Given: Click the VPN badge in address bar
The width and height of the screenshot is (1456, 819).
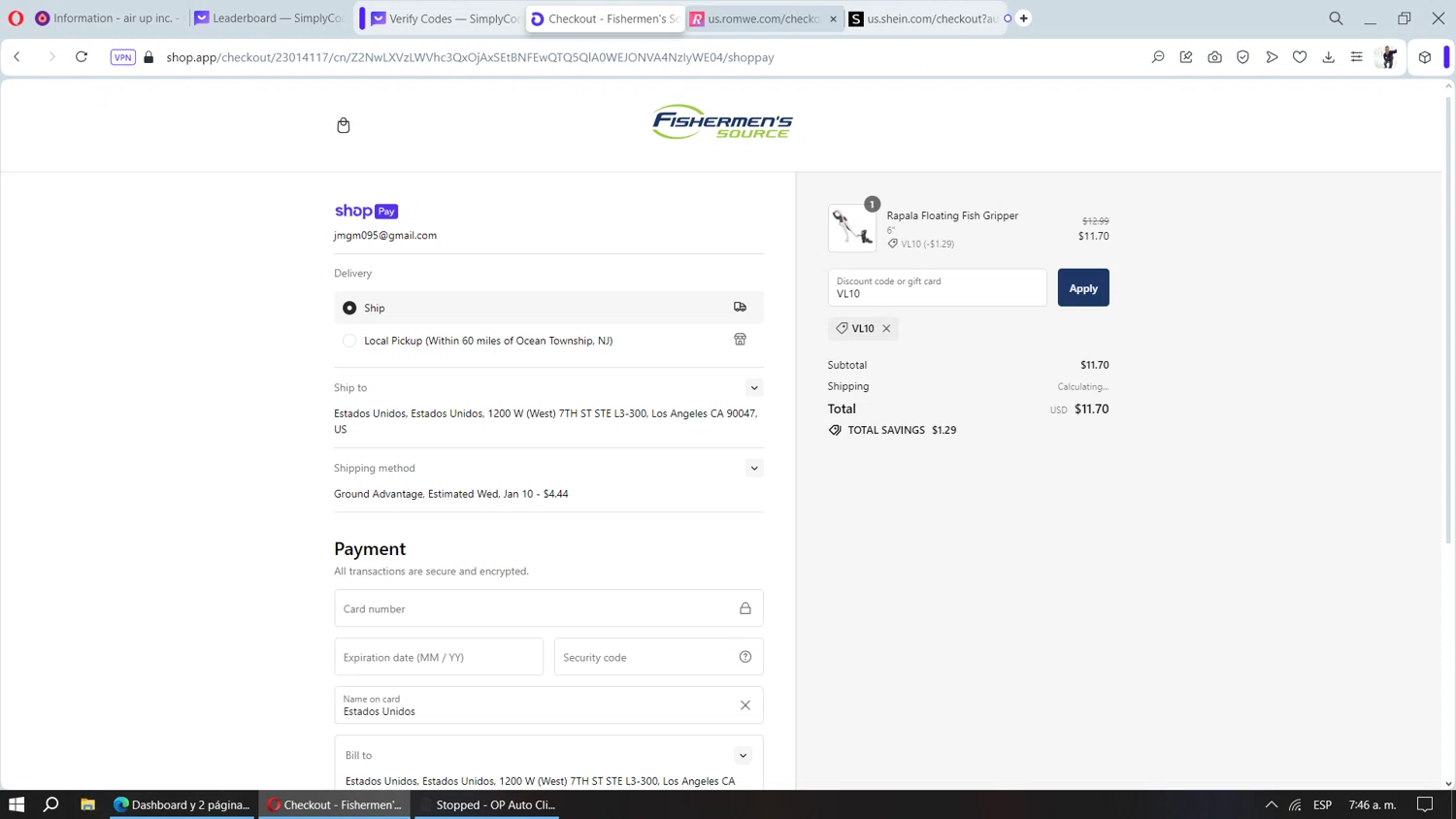Looking at the screenshot, I should coord(123,57).
